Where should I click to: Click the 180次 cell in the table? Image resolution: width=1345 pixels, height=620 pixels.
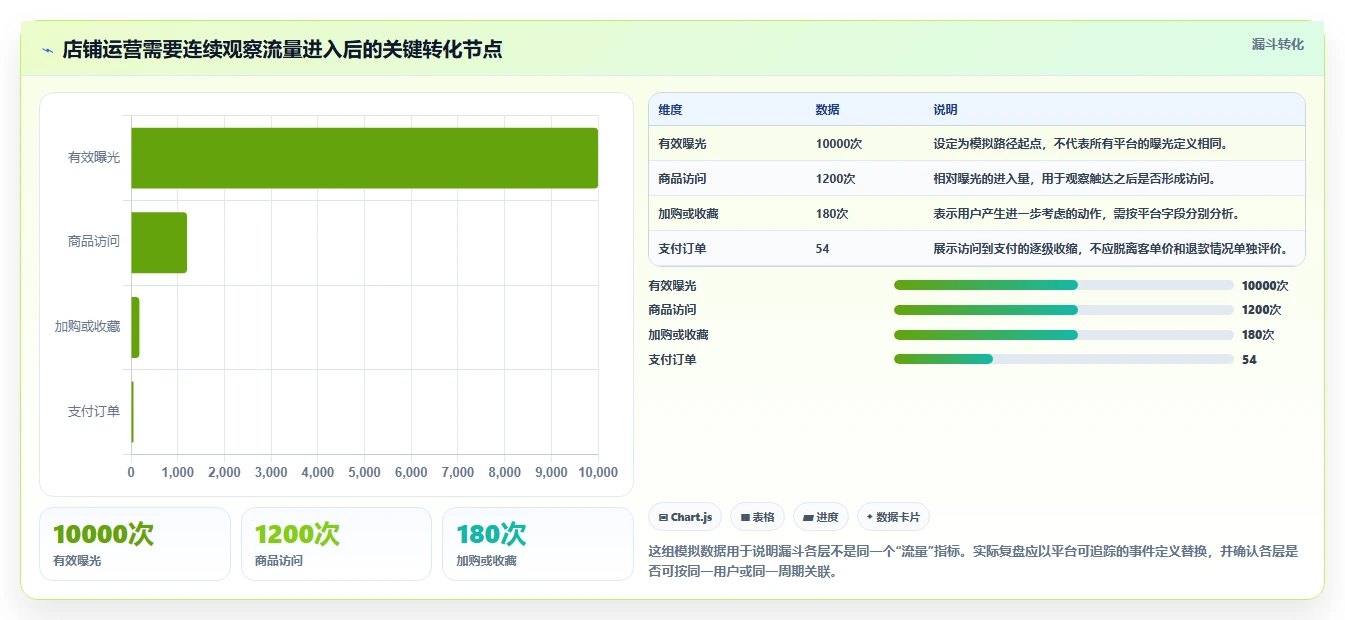click(832, 214)
